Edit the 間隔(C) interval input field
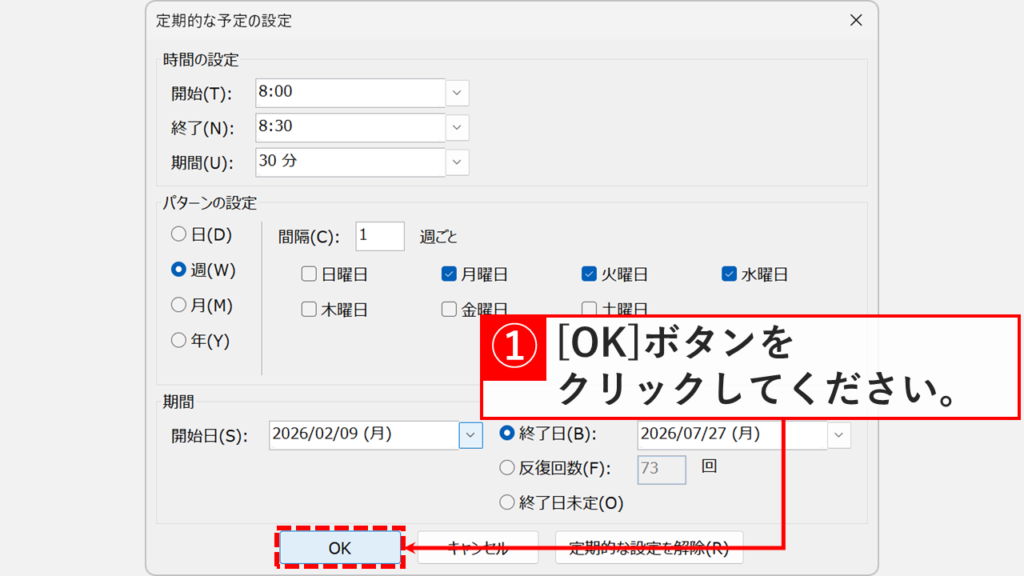 379,236
